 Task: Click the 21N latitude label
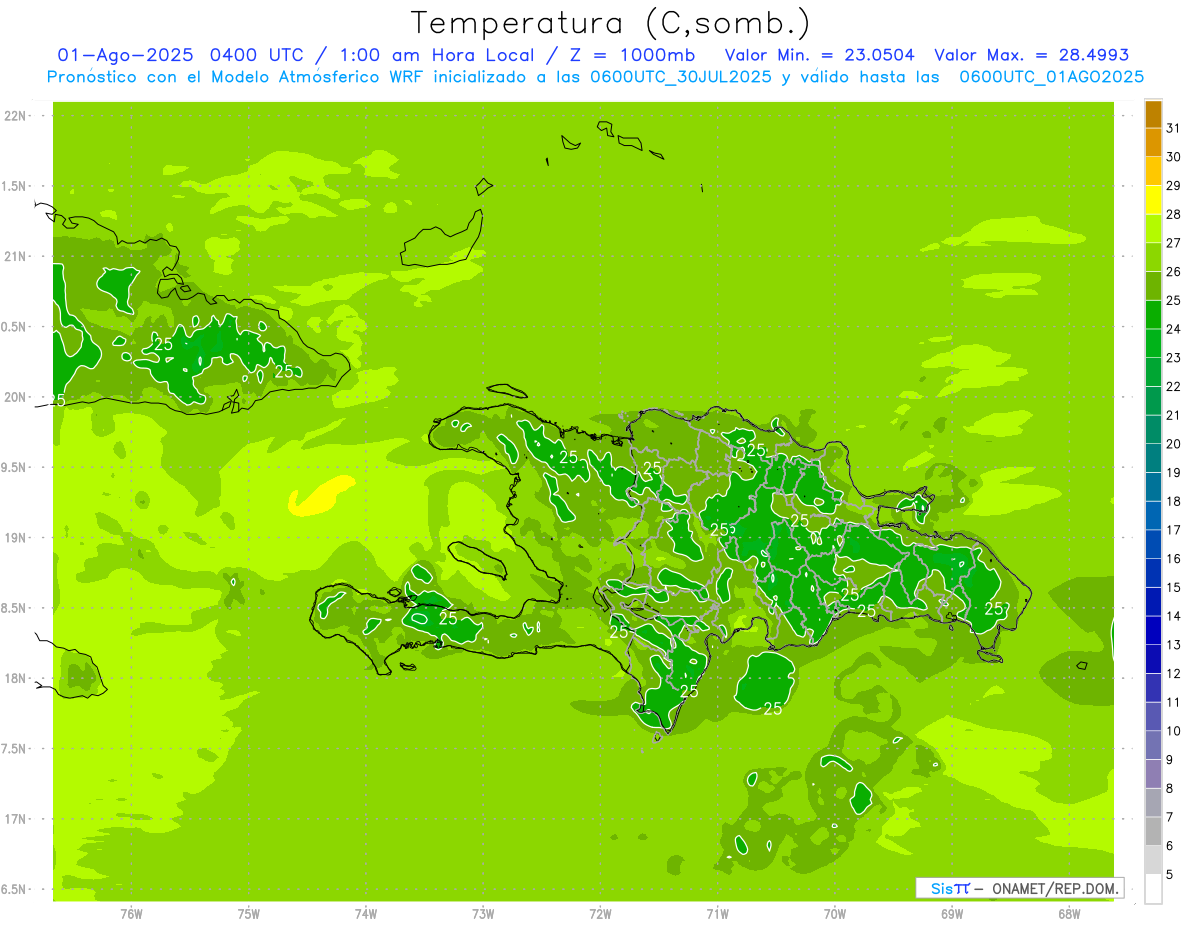coord(16,257)
